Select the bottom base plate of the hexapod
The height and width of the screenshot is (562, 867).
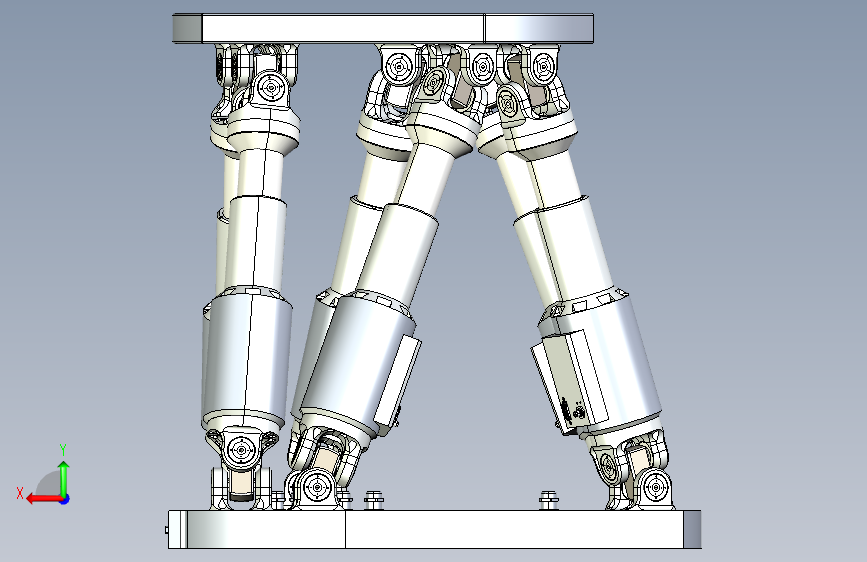click(x=435, y=529)
